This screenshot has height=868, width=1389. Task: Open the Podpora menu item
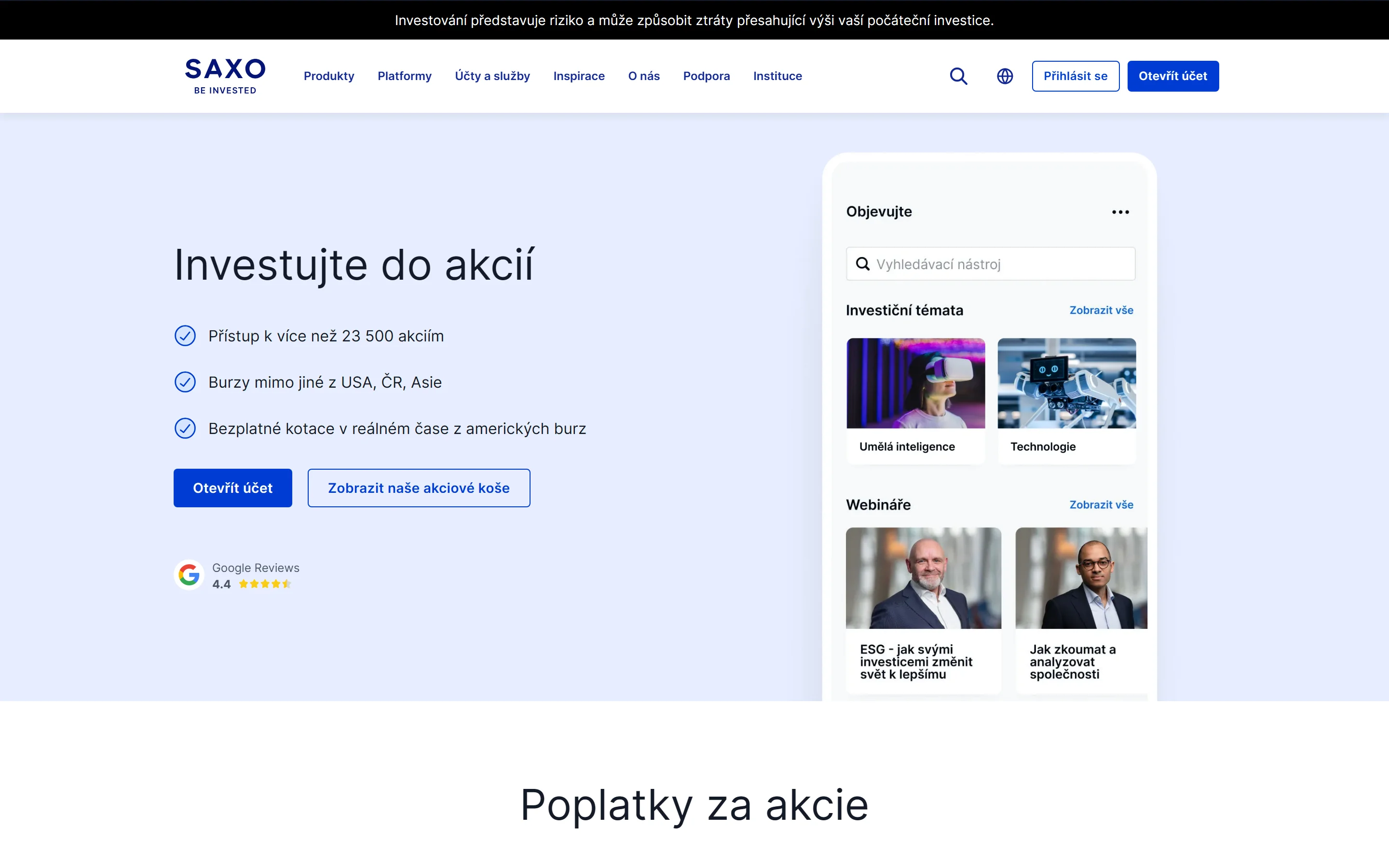(707, 76)
